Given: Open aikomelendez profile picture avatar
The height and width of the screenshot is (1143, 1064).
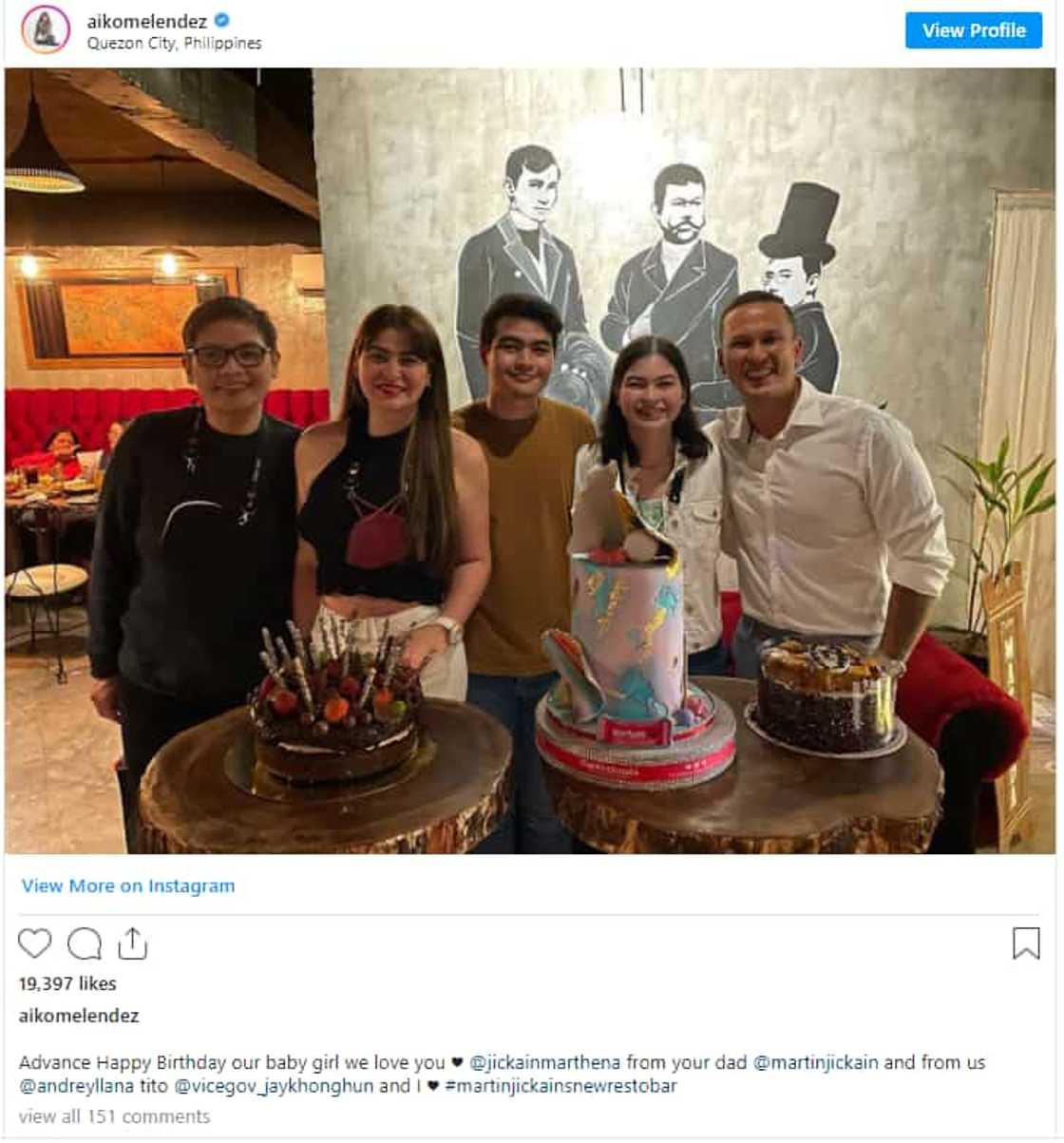Looking at the screenshot, I should click(46, 29).
